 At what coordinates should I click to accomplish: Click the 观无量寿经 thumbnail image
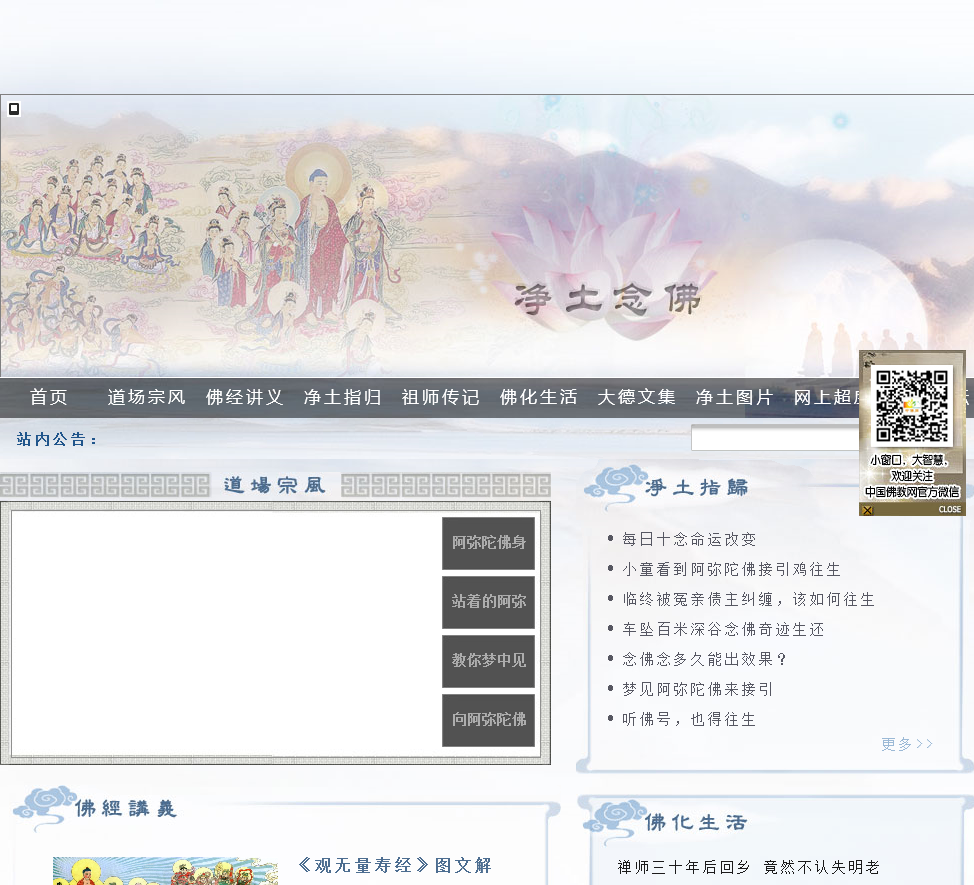coord(165,871)
